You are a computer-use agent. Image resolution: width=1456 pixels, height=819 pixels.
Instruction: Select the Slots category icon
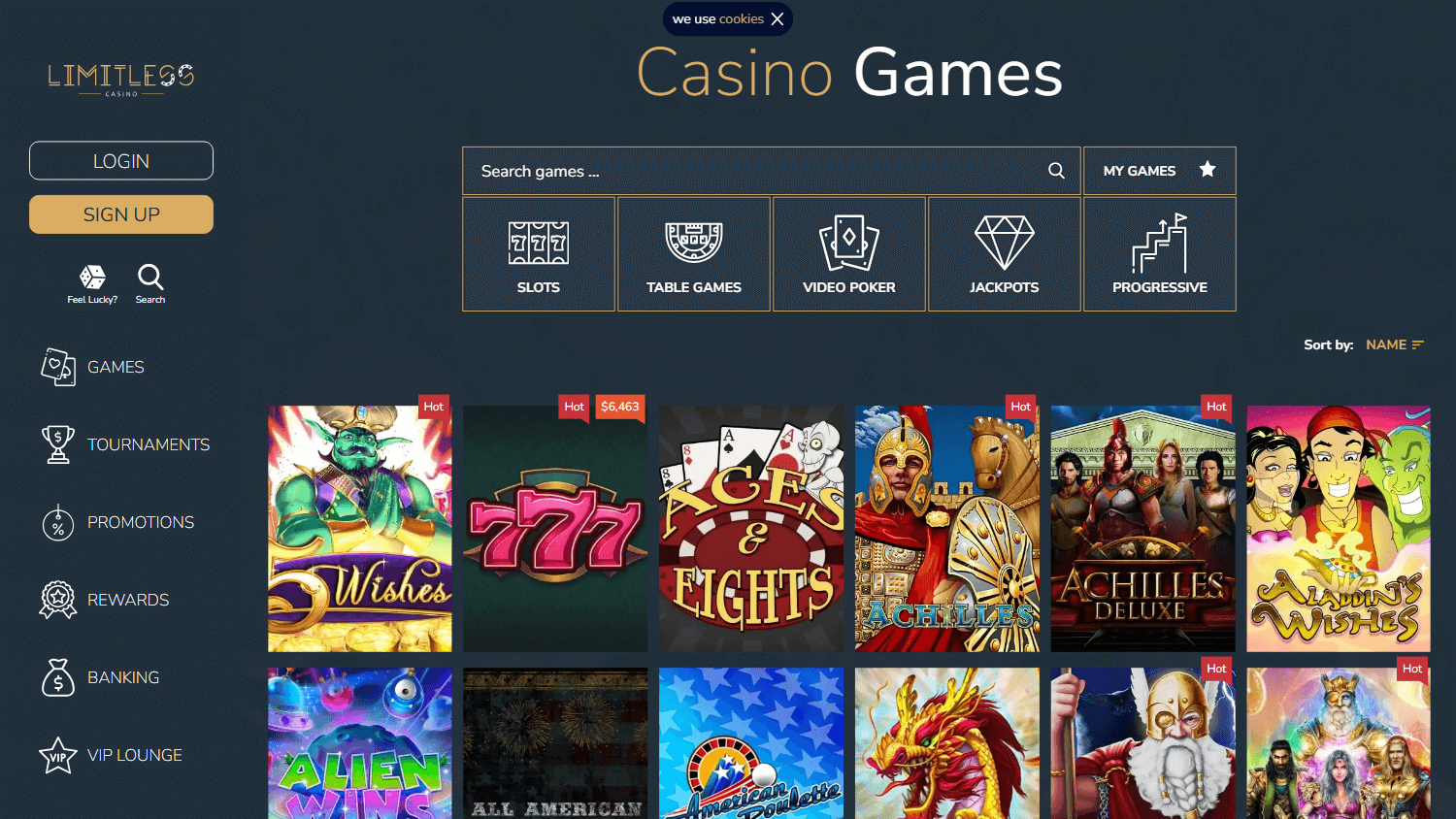(539, 244)
